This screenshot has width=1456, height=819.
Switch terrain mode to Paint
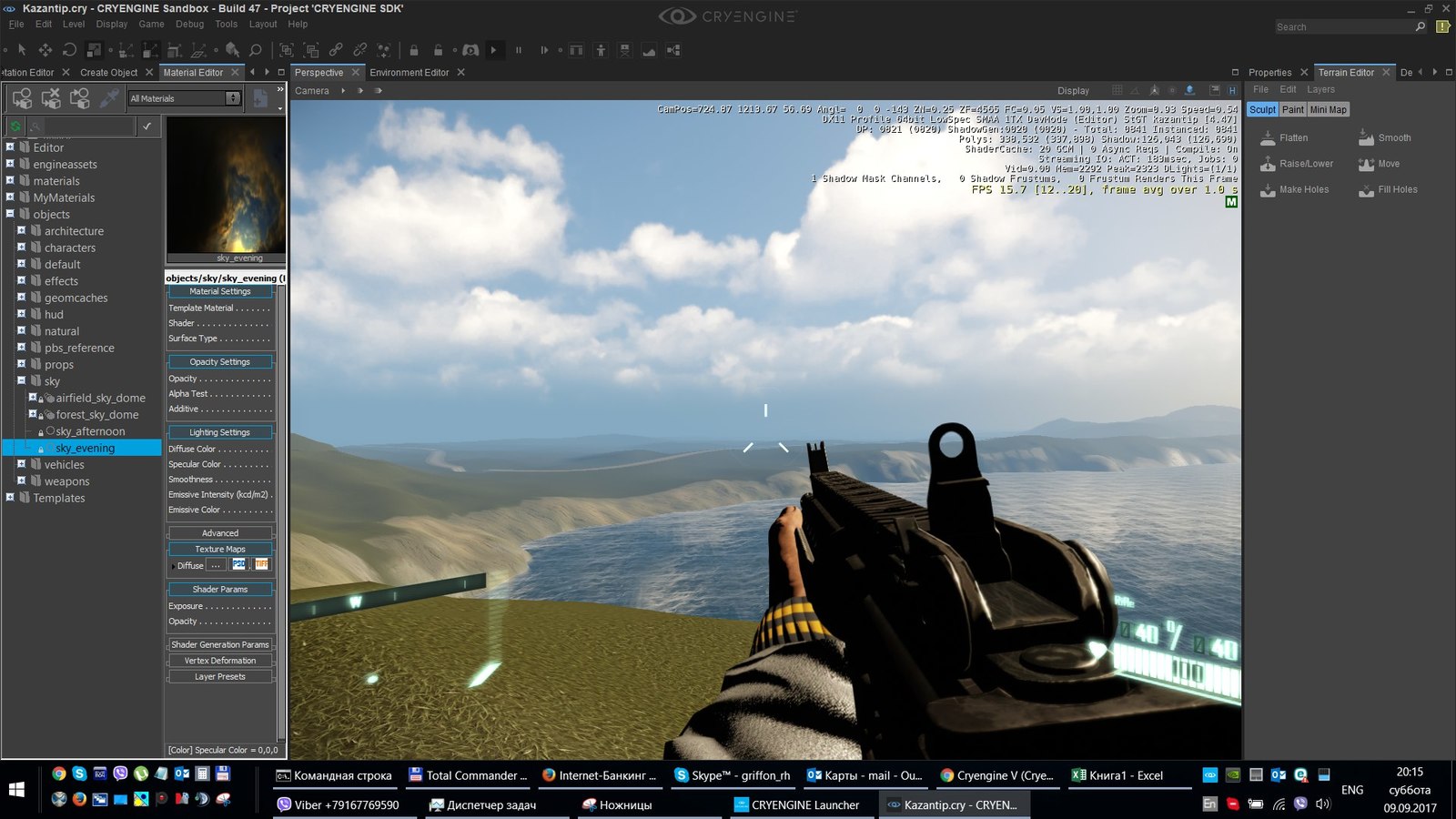[x=1293, y=109]
